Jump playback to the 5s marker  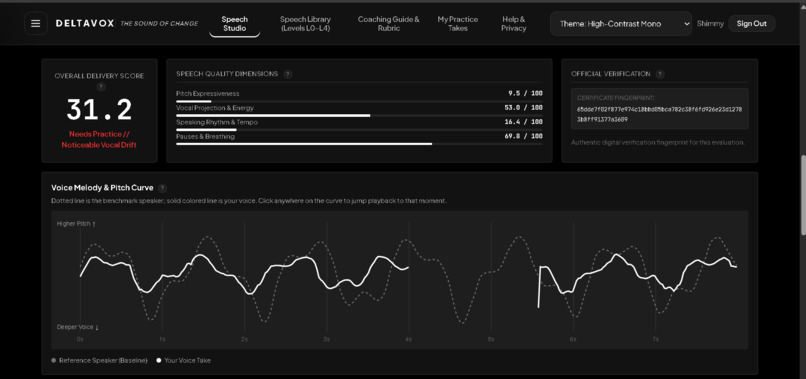(491, 339)
